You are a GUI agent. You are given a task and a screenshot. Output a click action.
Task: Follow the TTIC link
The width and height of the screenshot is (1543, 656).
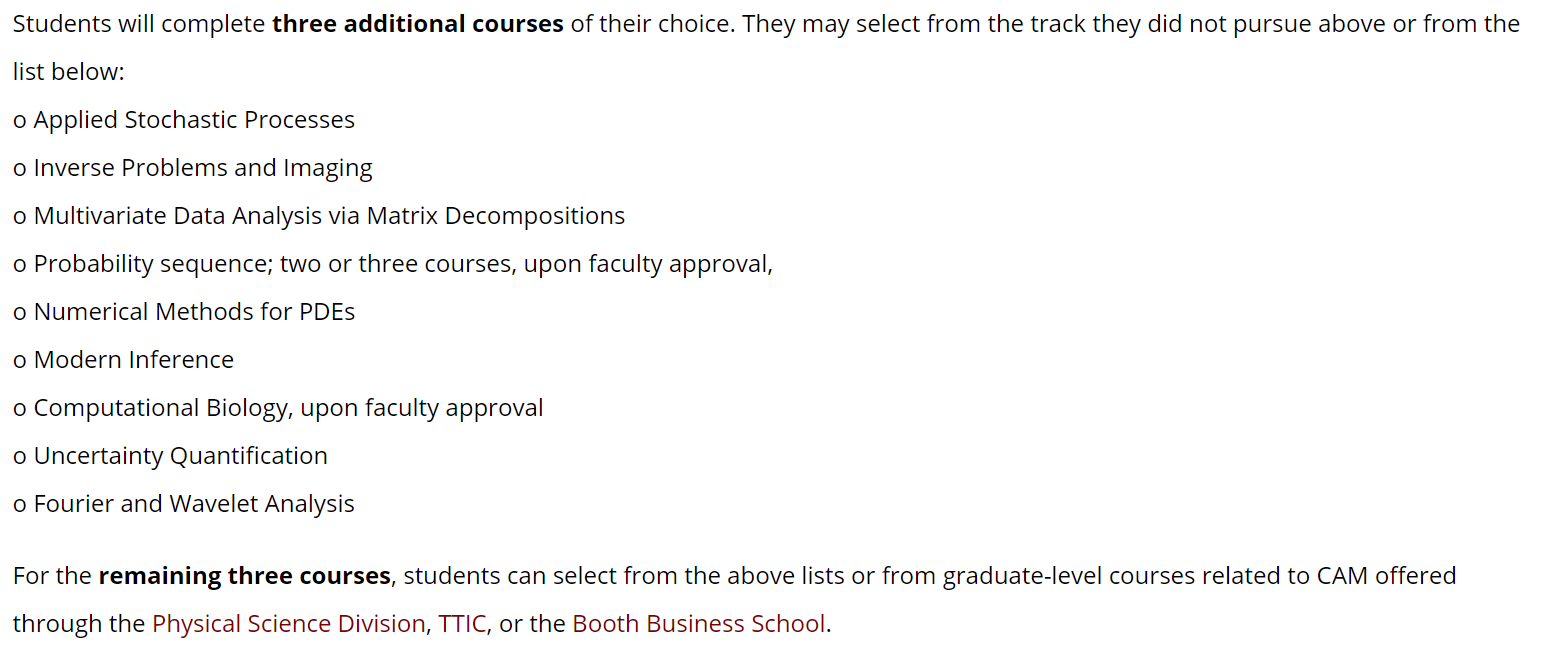tap(462, 624)
